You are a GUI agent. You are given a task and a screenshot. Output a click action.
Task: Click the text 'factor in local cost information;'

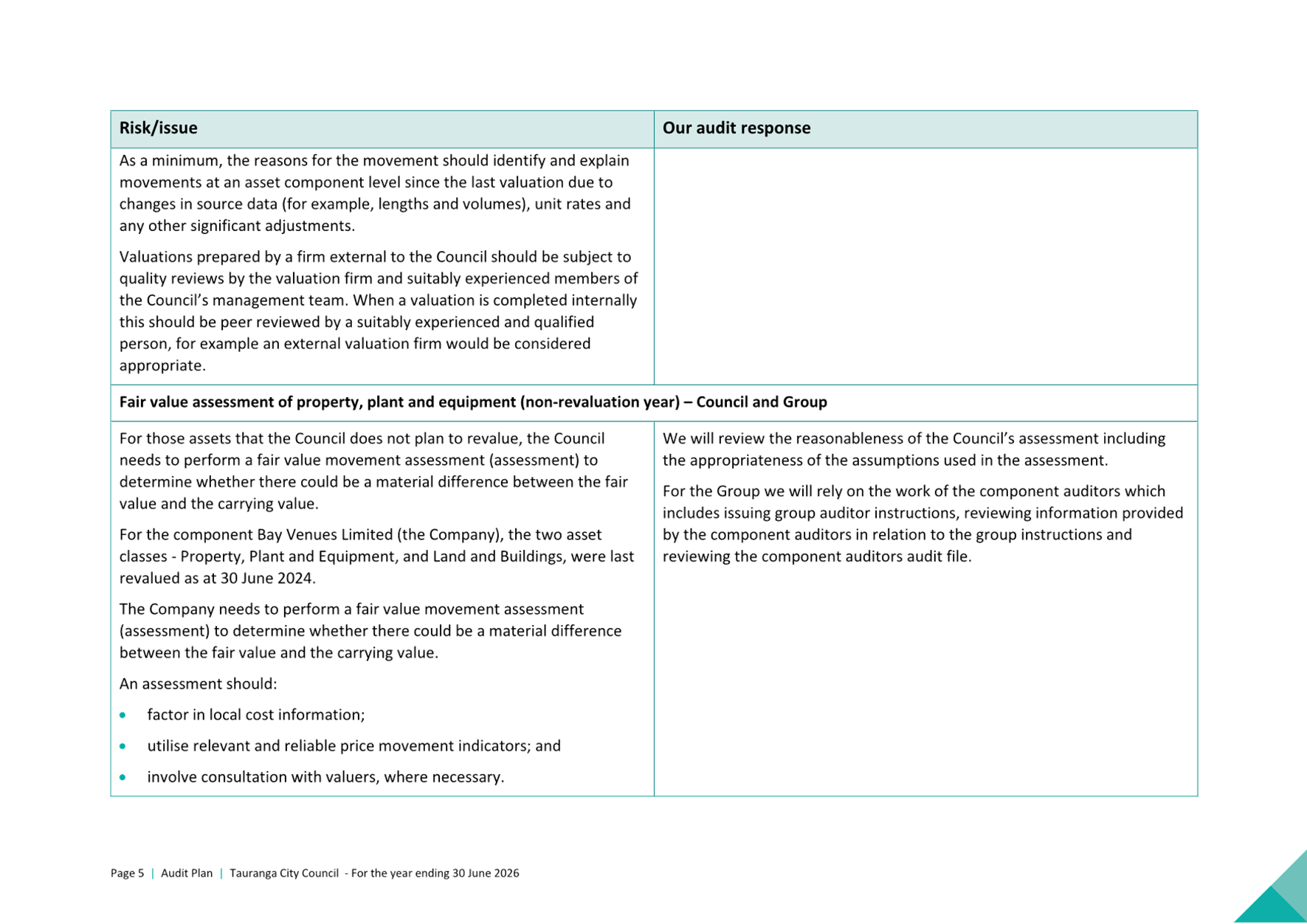[255, 715]
